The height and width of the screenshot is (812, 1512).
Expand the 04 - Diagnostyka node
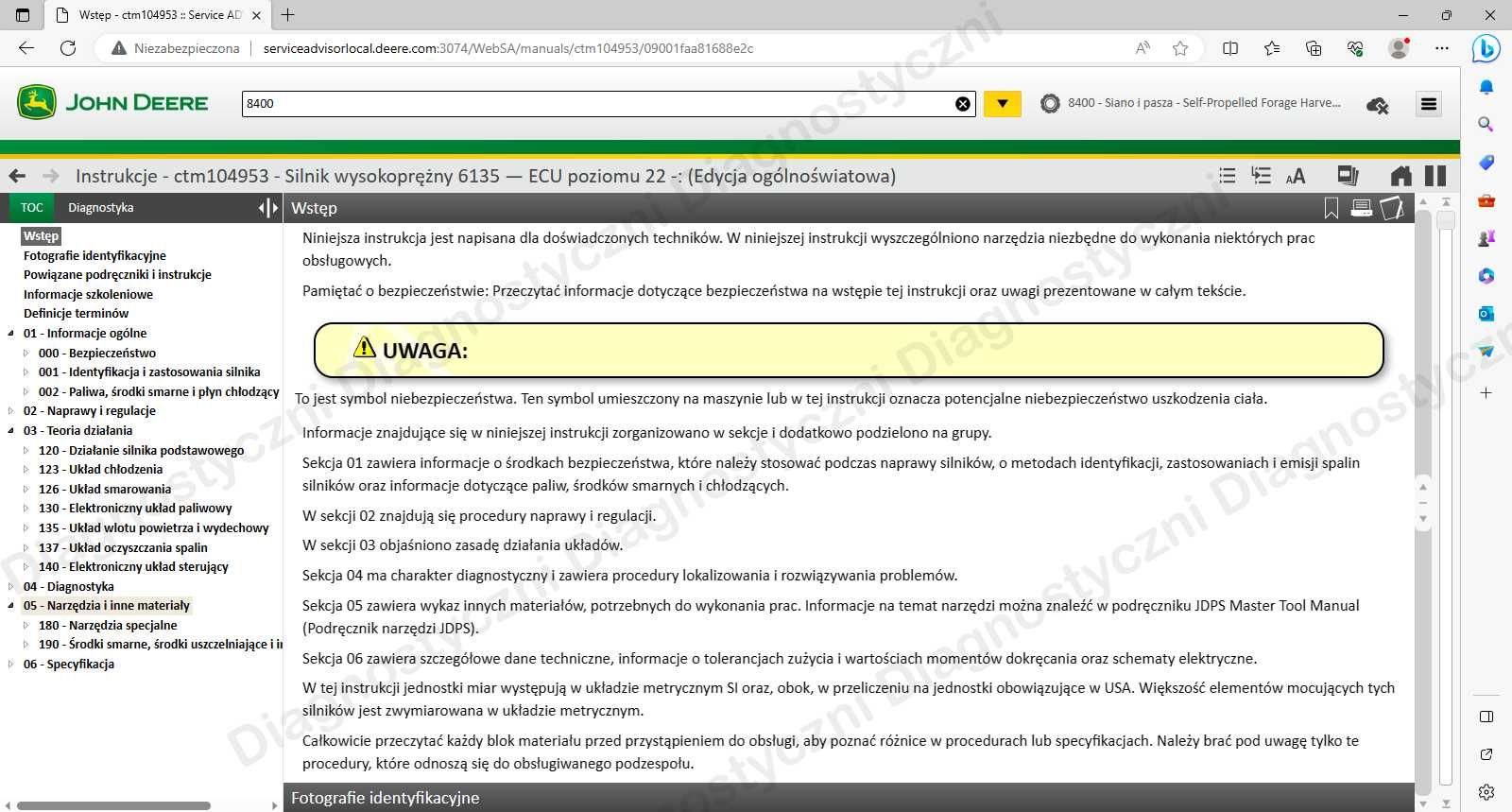(11, 586)
